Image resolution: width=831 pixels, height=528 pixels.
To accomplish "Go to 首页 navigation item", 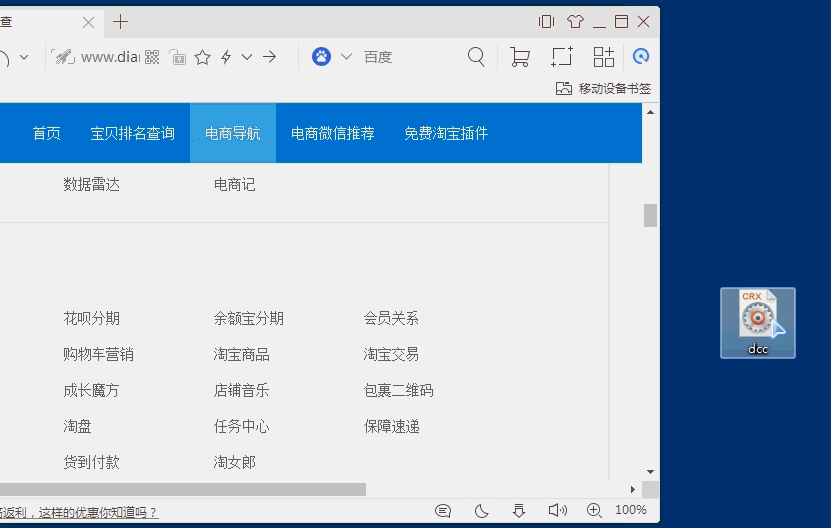I will pos(47,133).
